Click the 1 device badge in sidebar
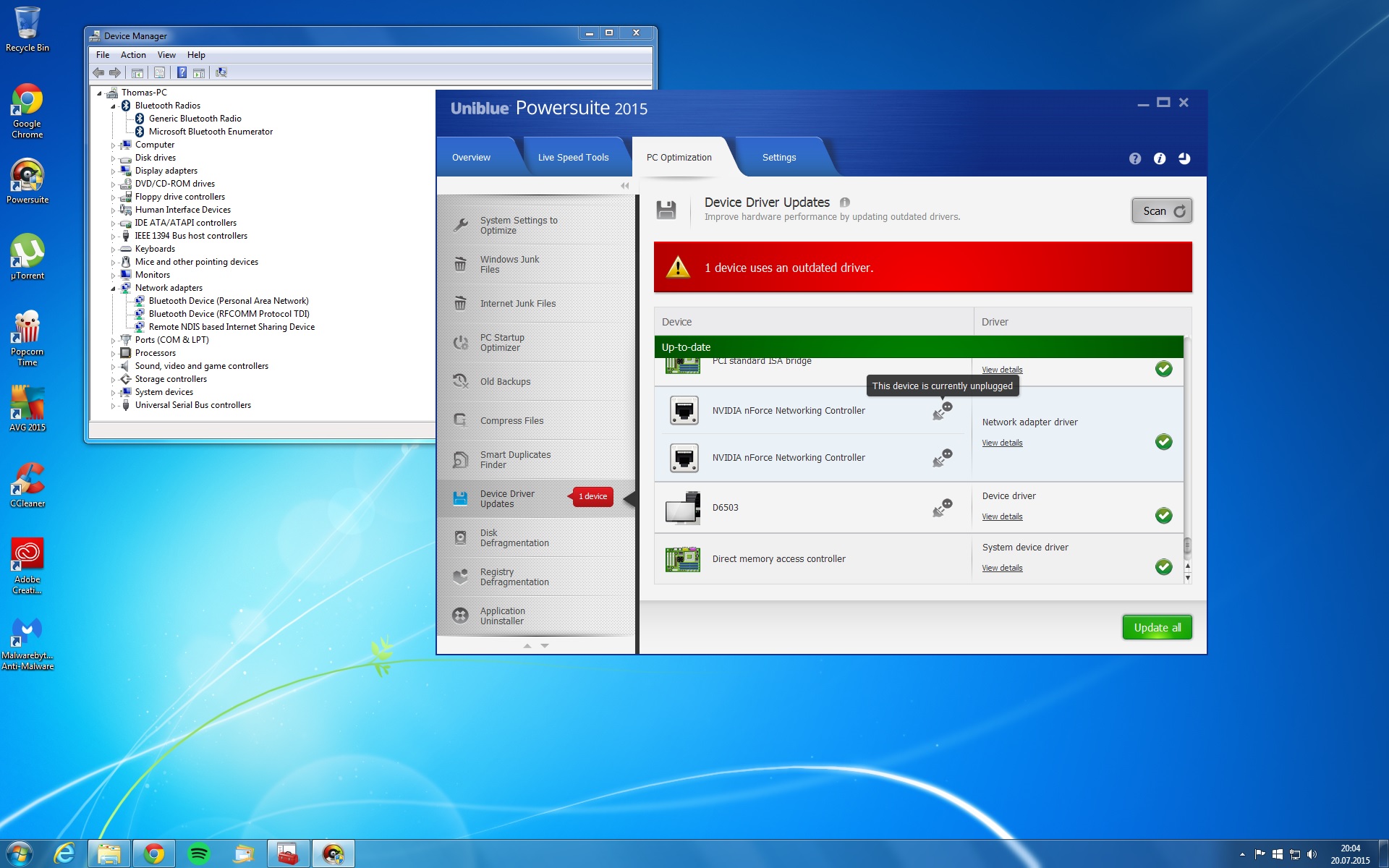1389x868 pixels. point(592,496)
